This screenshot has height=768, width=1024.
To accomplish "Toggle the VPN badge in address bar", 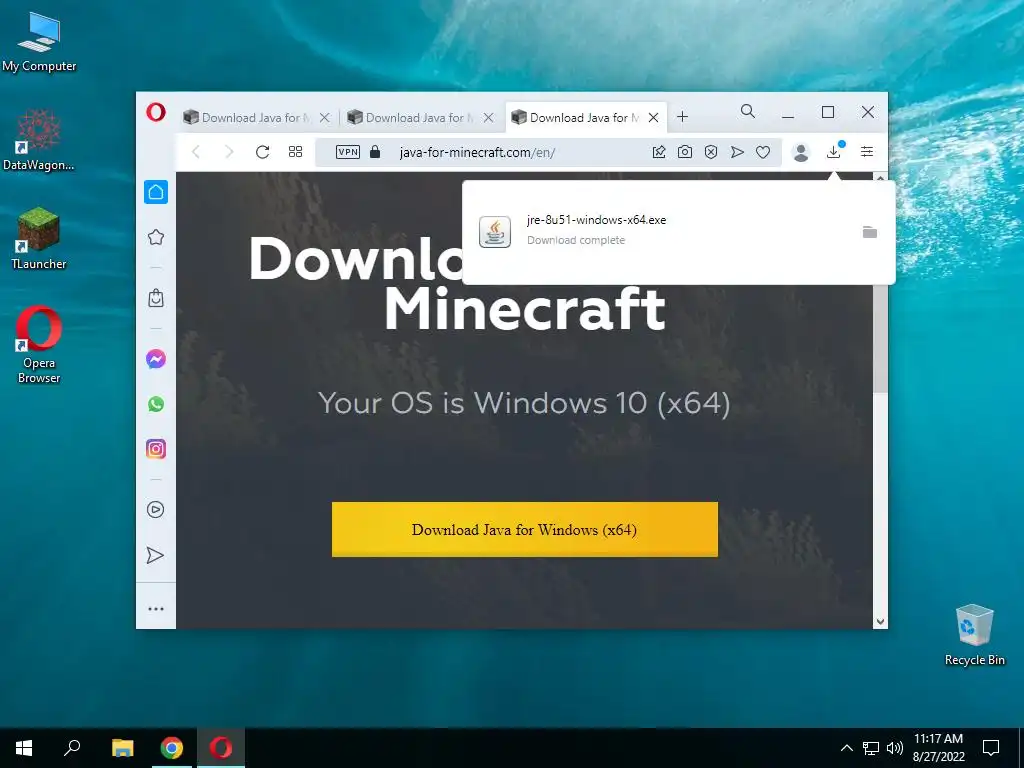I will tap(347, 152).
